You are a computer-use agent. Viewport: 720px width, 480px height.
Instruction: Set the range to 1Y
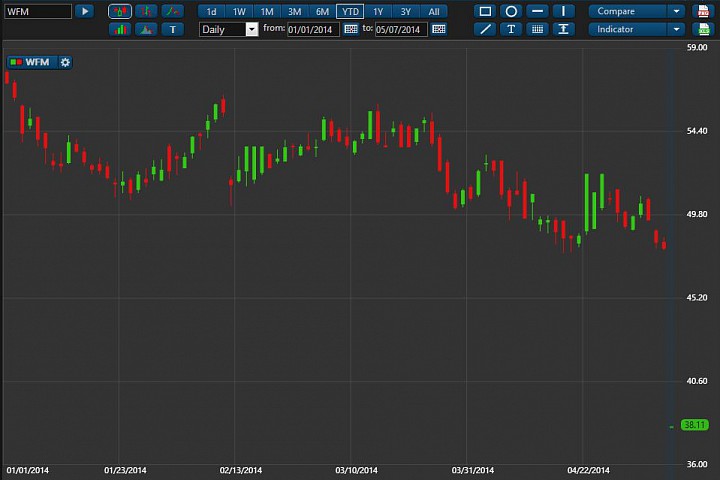(x=378, y=11)
